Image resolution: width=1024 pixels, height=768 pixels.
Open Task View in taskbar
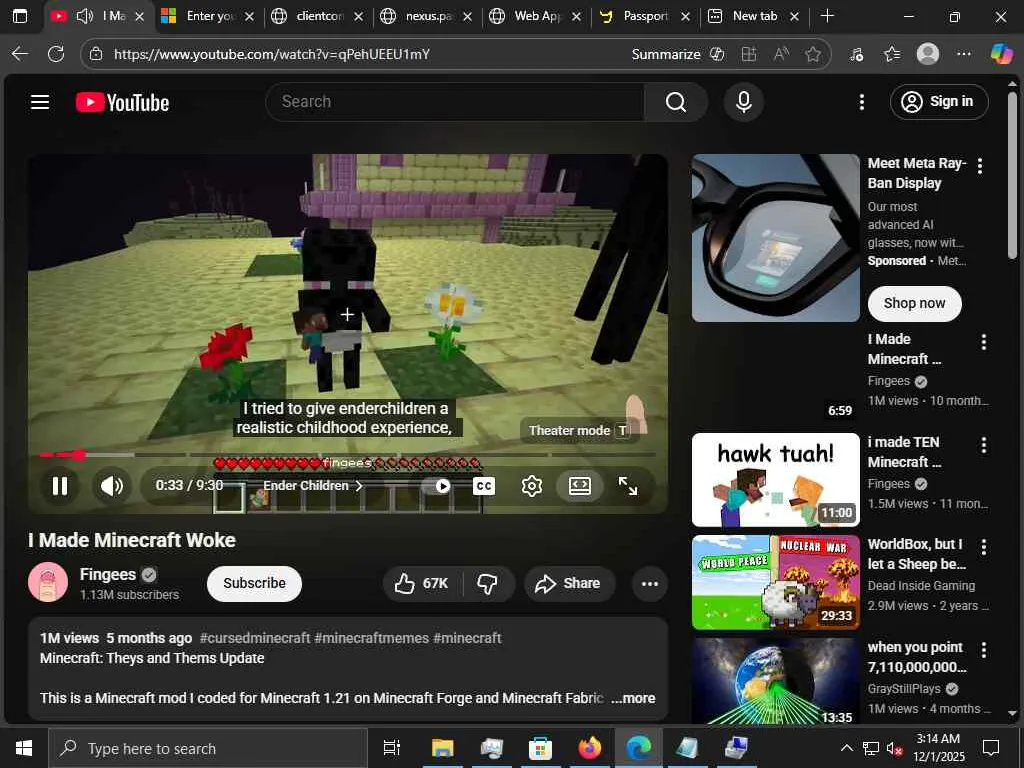point(391,748)
